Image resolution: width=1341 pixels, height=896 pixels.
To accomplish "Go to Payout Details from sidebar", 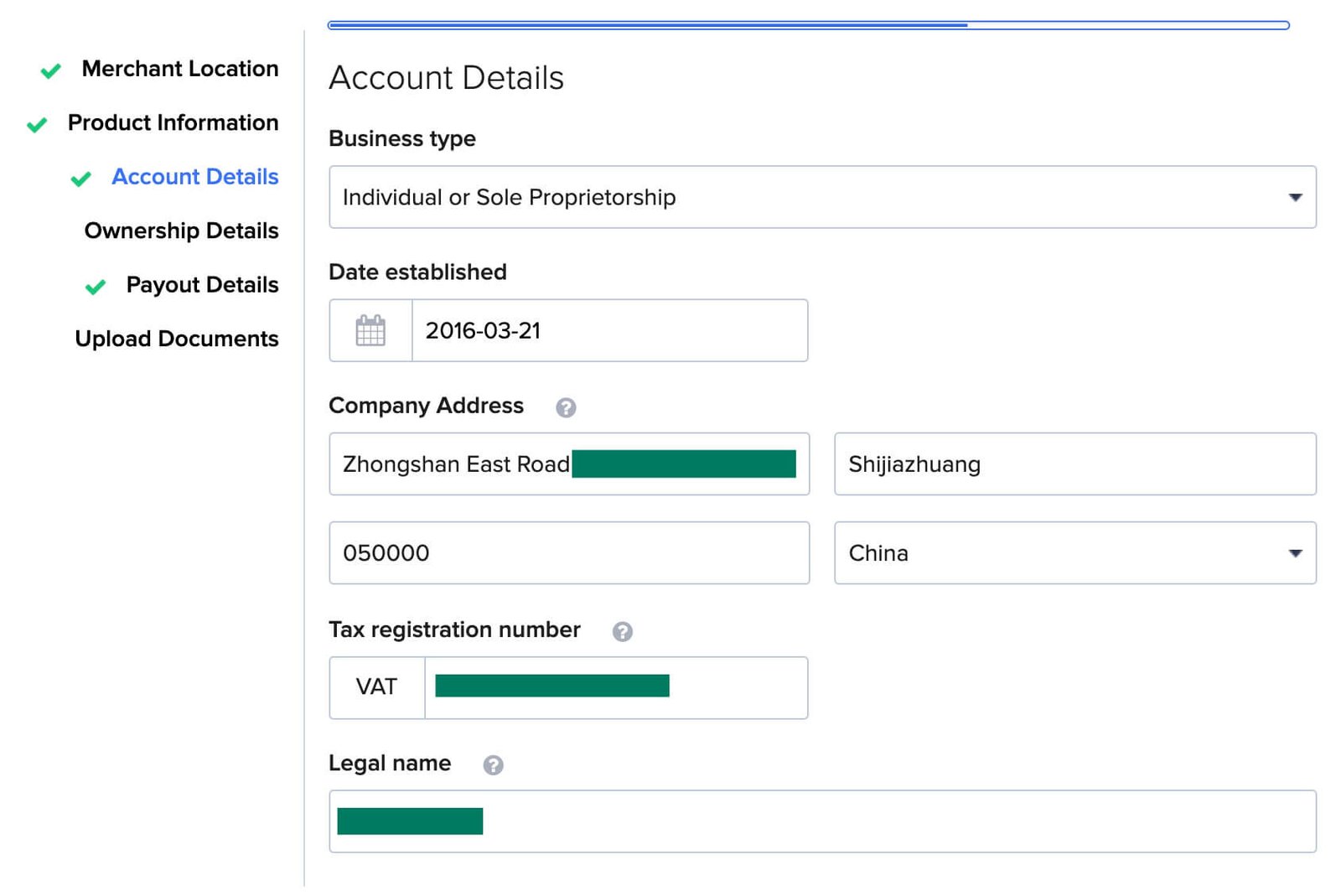I will pos(201,285).
